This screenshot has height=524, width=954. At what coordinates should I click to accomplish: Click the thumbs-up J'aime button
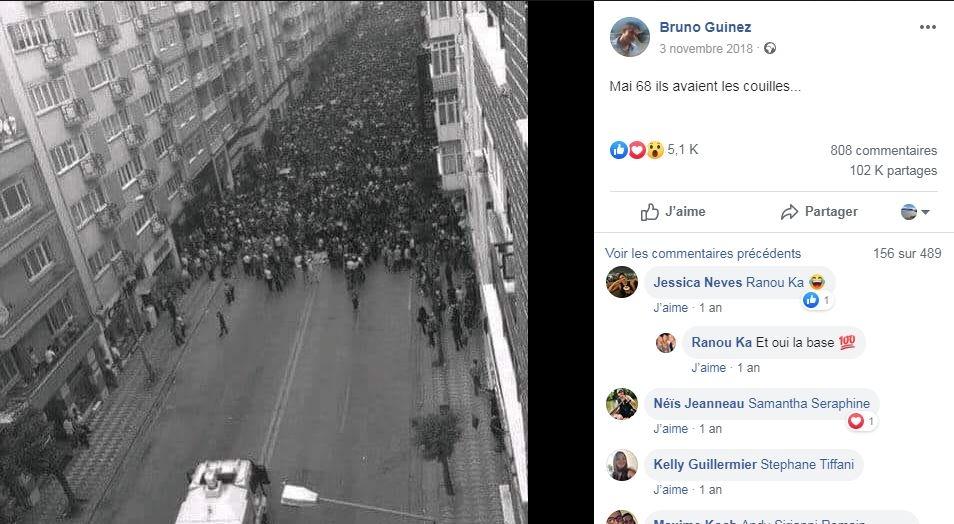pyautogui.click(x=673, y=212)
